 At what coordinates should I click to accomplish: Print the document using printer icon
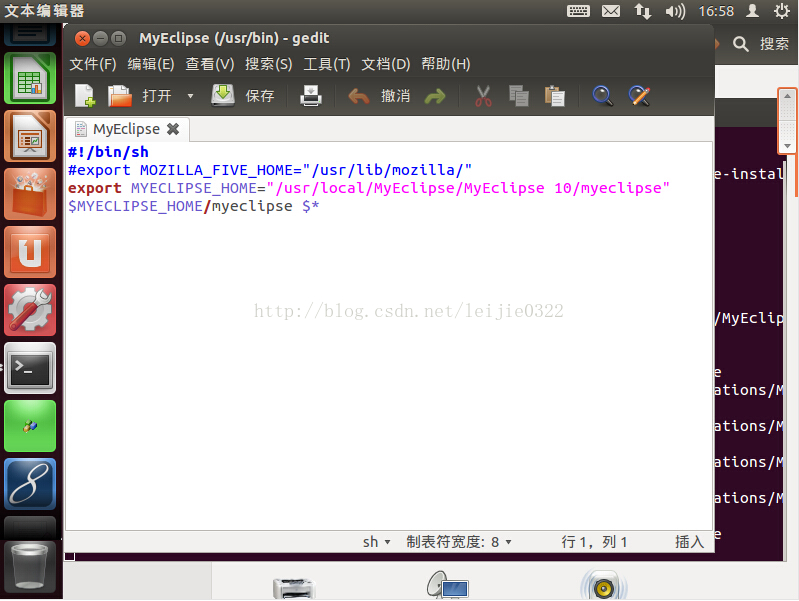point(311,95)
